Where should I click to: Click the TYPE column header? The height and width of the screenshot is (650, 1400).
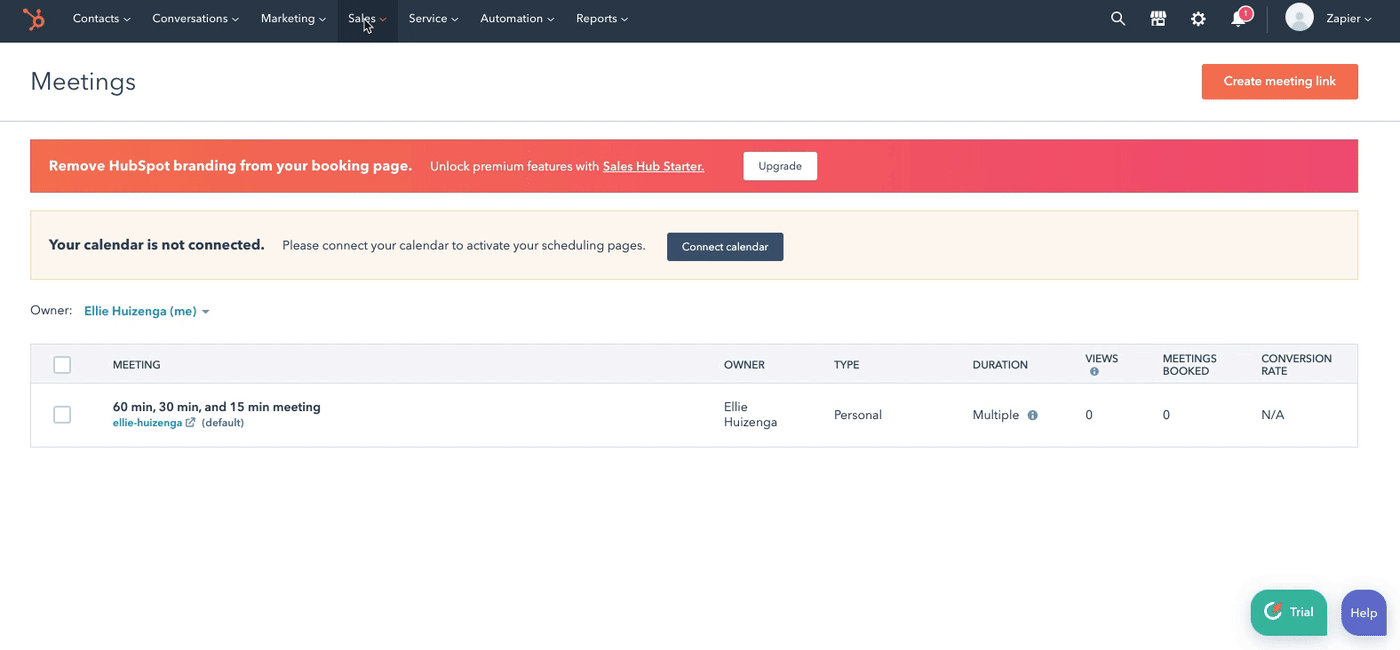point(846,365)
